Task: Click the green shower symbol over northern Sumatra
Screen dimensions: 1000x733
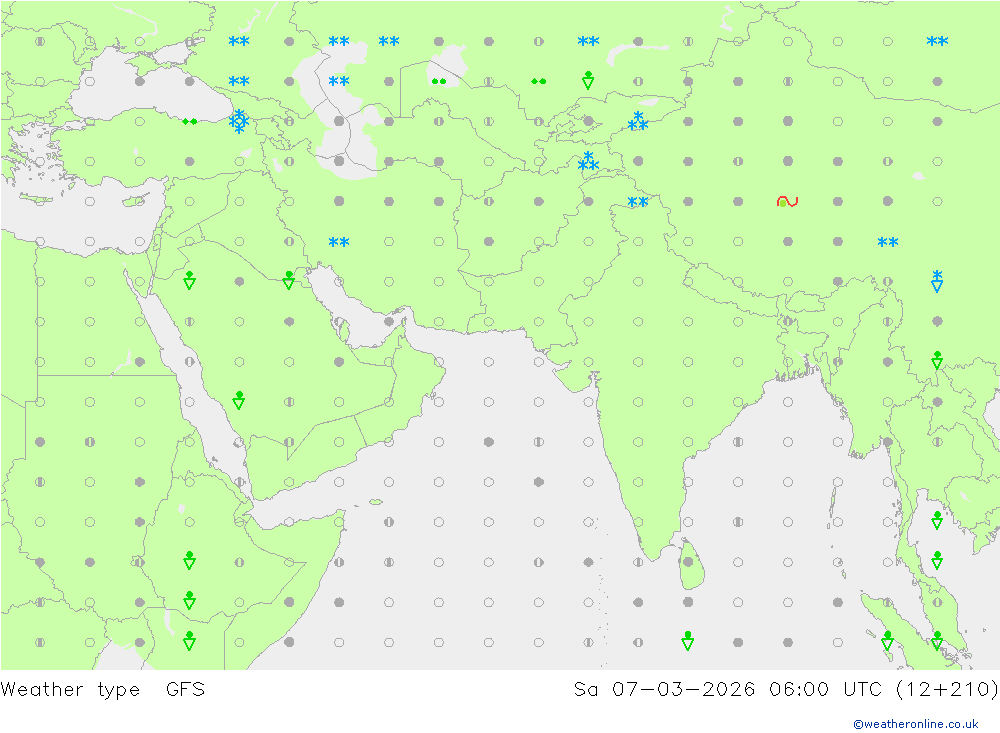Action: coord(887,641)
